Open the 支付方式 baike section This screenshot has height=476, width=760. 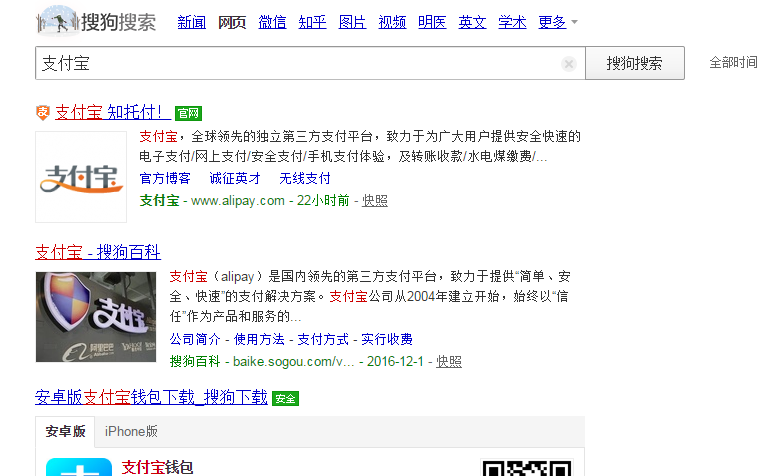coord(323,339)
